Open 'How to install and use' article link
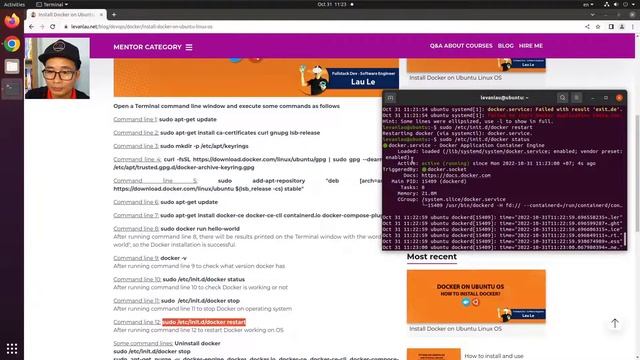The width and height of the screenshot is (640, 360). coord(494,356)
